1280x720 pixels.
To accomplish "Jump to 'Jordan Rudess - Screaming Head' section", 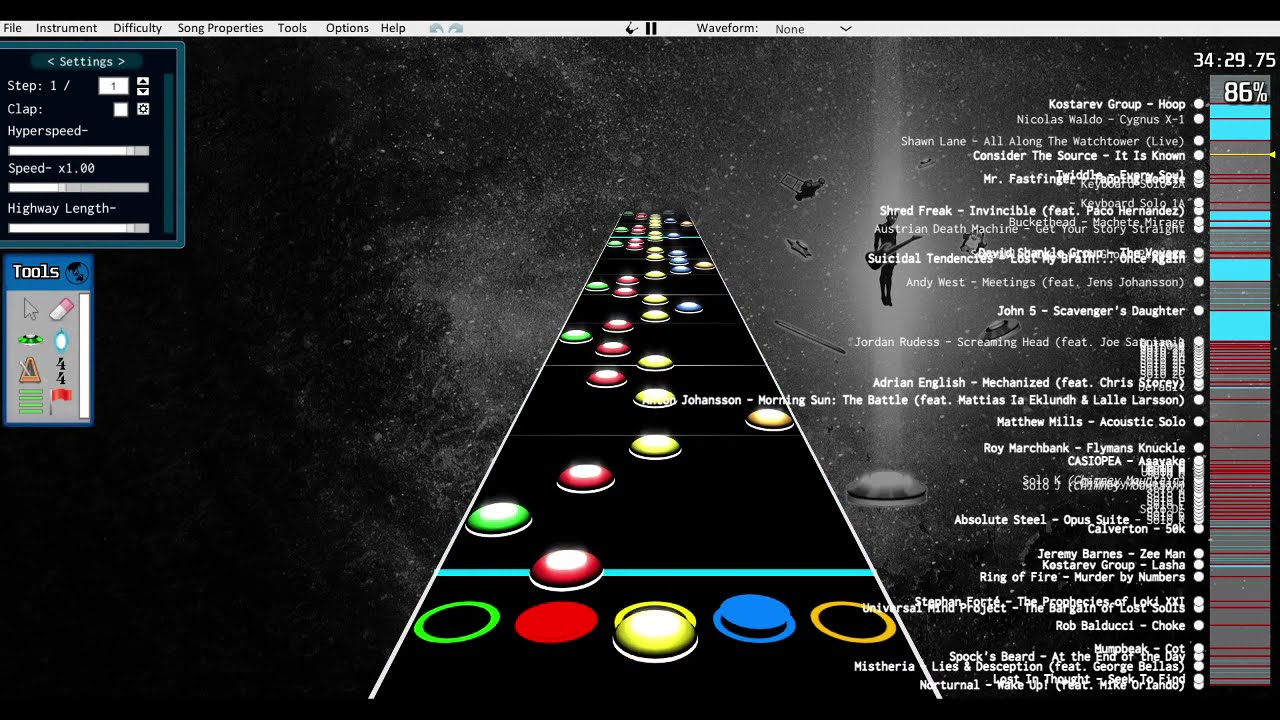I will pyautogui.click(x=1018, y=342).
